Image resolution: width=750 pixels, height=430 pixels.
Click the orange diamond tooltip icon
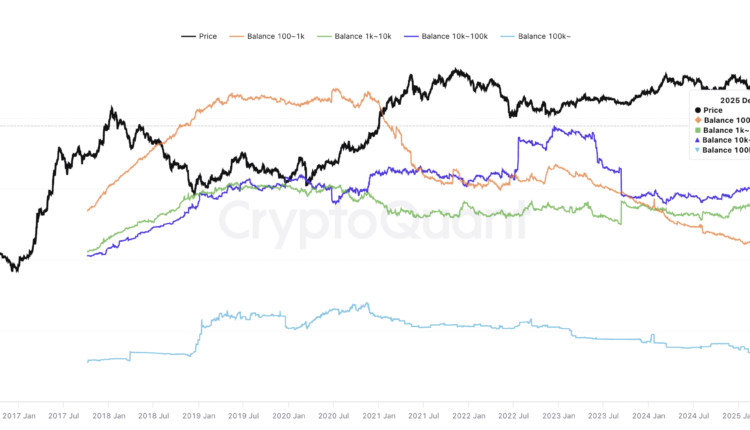point(697,120)
